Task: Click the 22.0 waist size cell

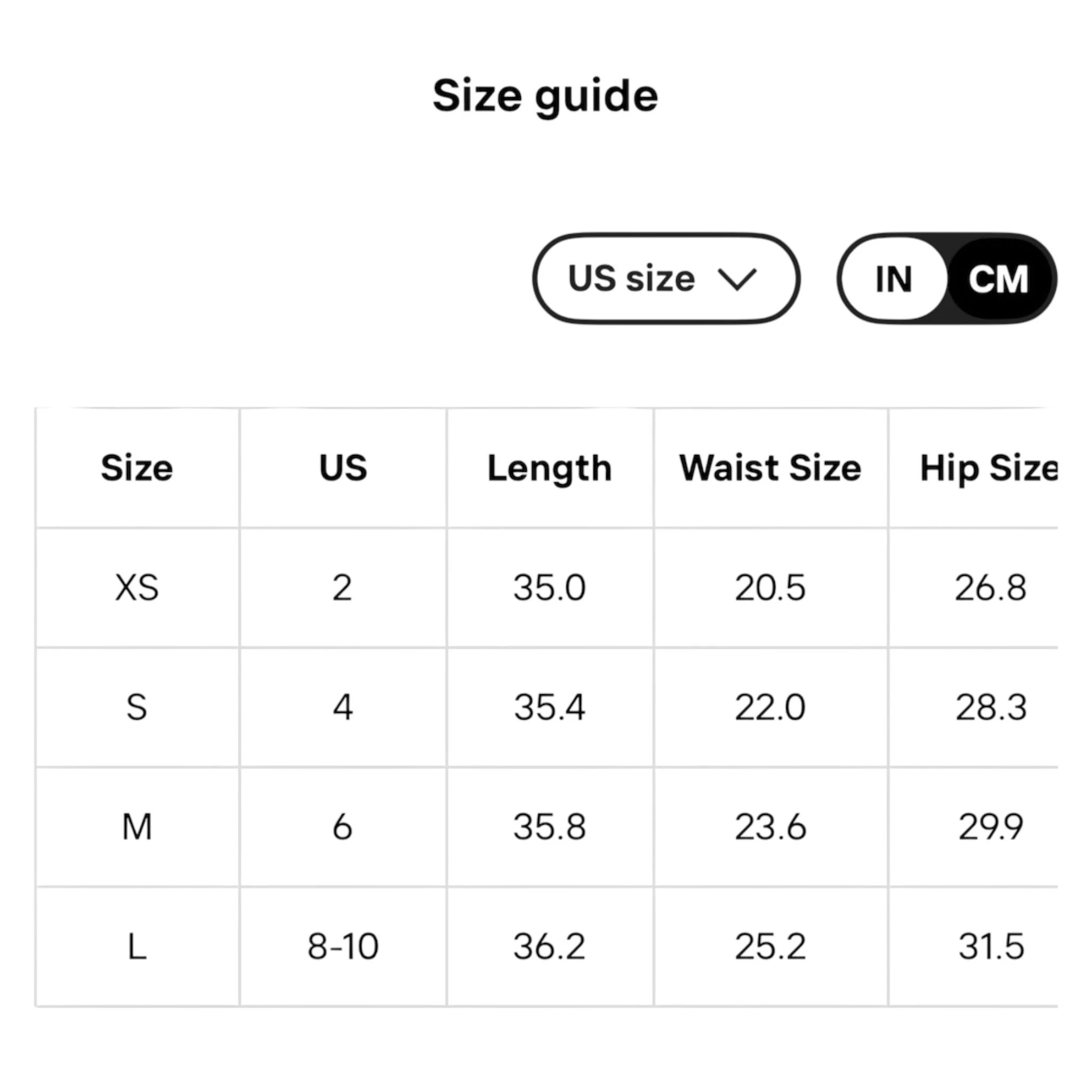Action: pos(770,707)
